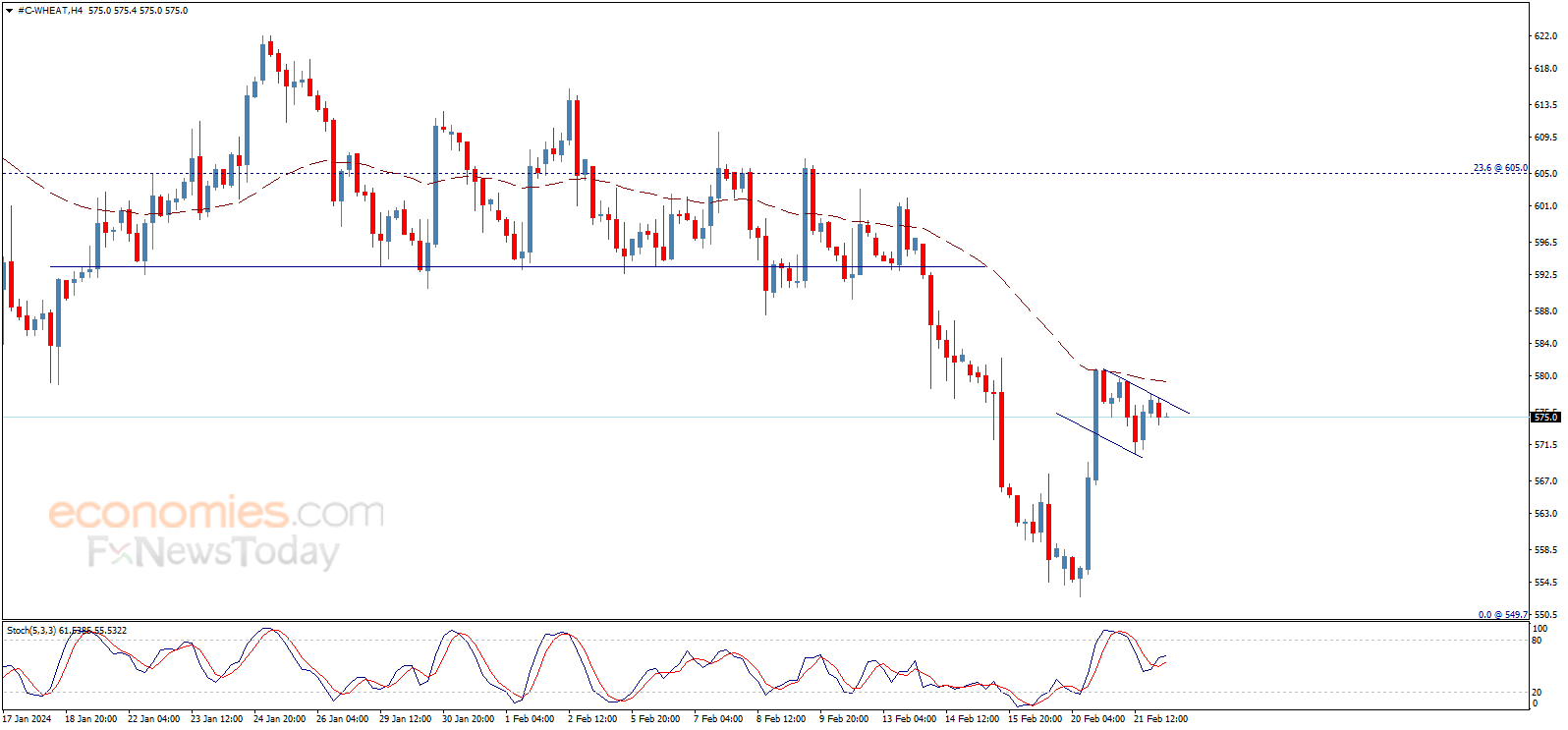Screen dimensions: 1568x730
Task: Click the 622.0 price axis label
Action: pyautogui.click(x=1545, y=36)
